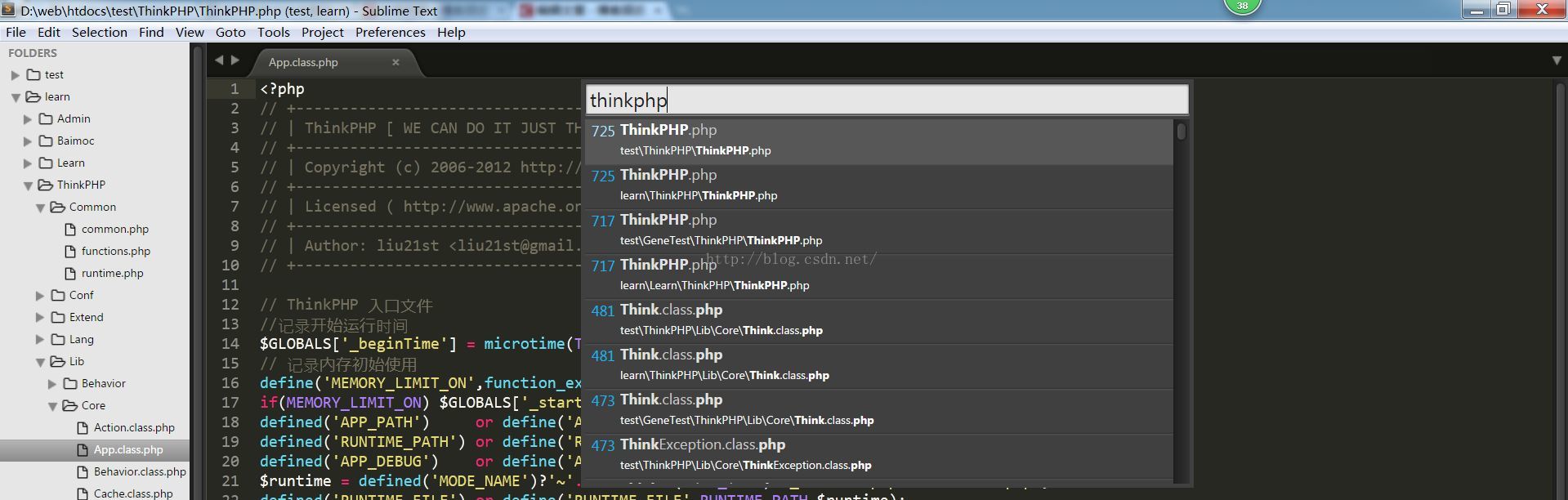The image size is (1568, 500).
Task: Open the tab list dropdown arrow
Action: 1556,60
